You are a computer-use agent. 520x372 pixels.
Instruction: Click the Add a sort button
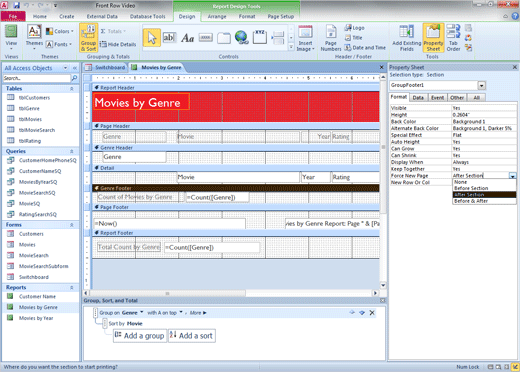pyautogui.click(x=192, y=336)
